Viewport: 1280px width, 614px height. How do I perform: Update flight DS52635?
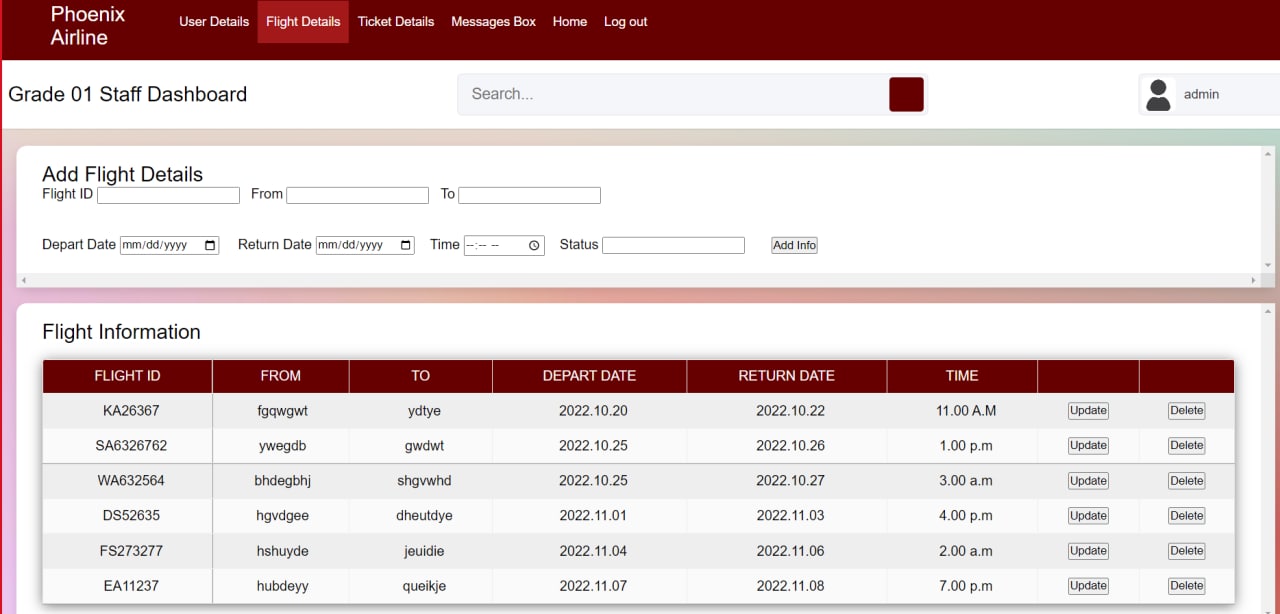(x=1088, y=516)
